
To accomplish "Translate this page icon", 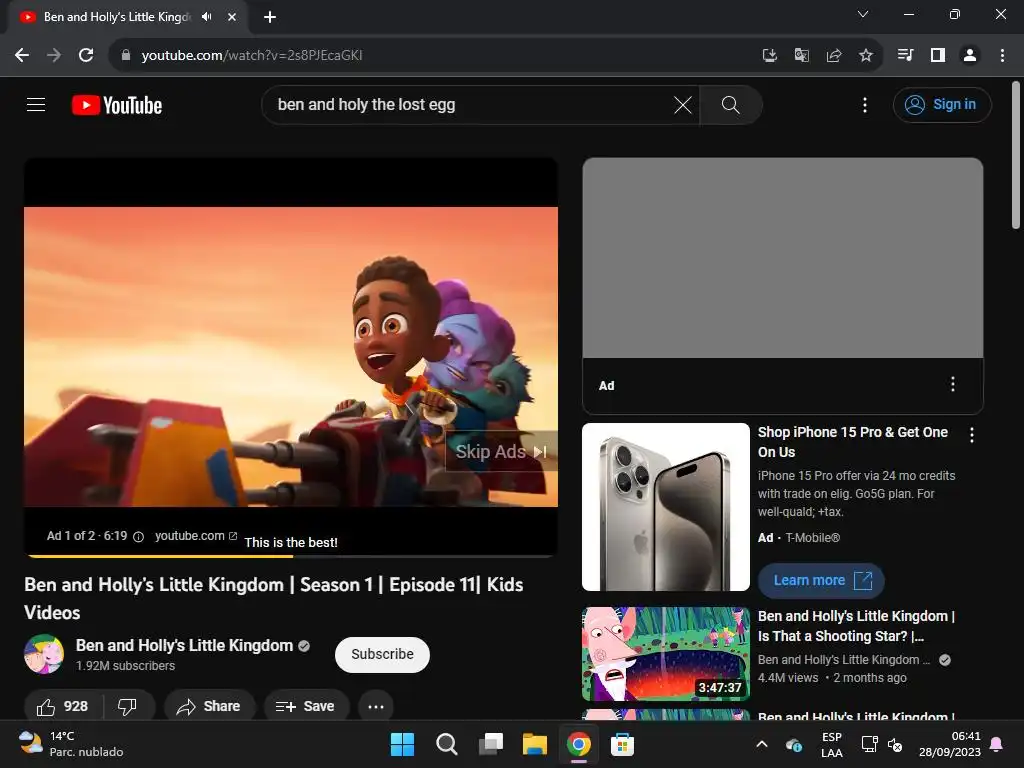I will [x=801, y=56].
